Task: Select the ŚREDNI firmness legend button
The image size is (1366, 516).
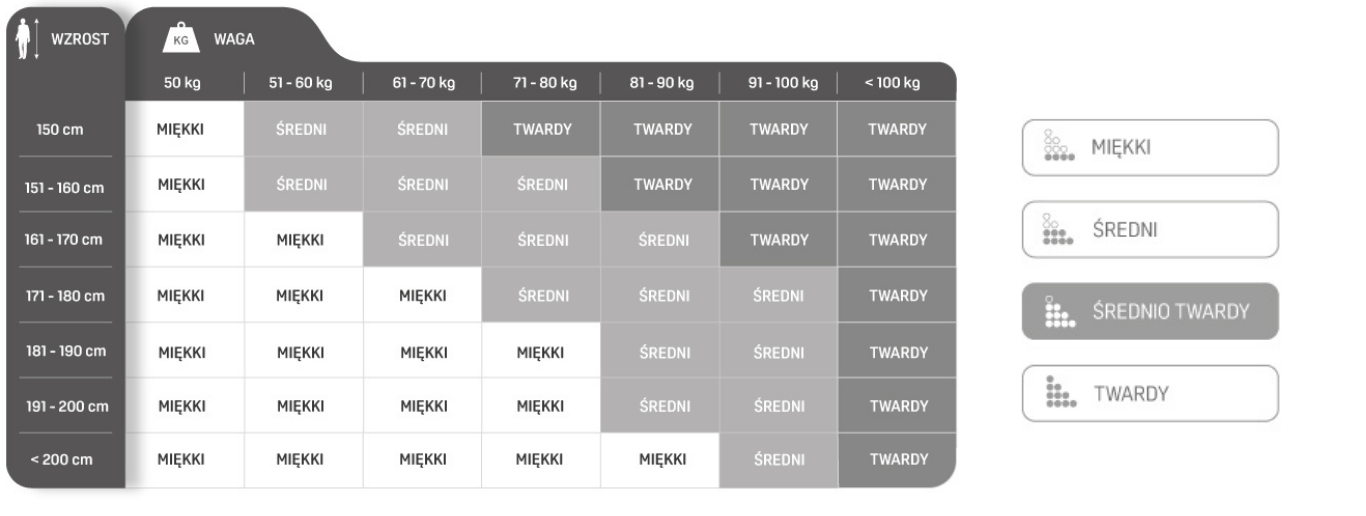Action: 1150,230
